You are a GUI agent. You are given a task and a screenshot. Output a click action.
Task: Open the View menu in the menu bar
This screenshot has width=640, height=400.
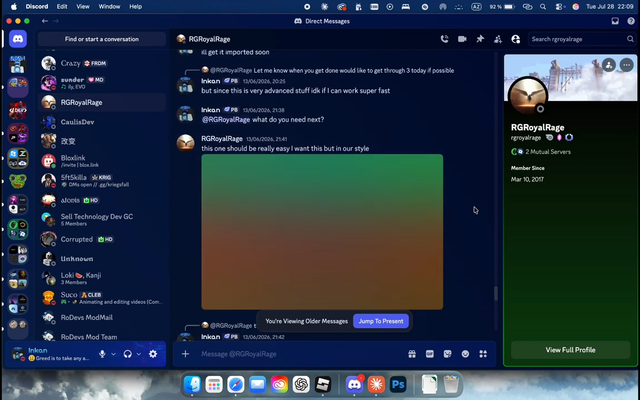[x=83, y=7]
